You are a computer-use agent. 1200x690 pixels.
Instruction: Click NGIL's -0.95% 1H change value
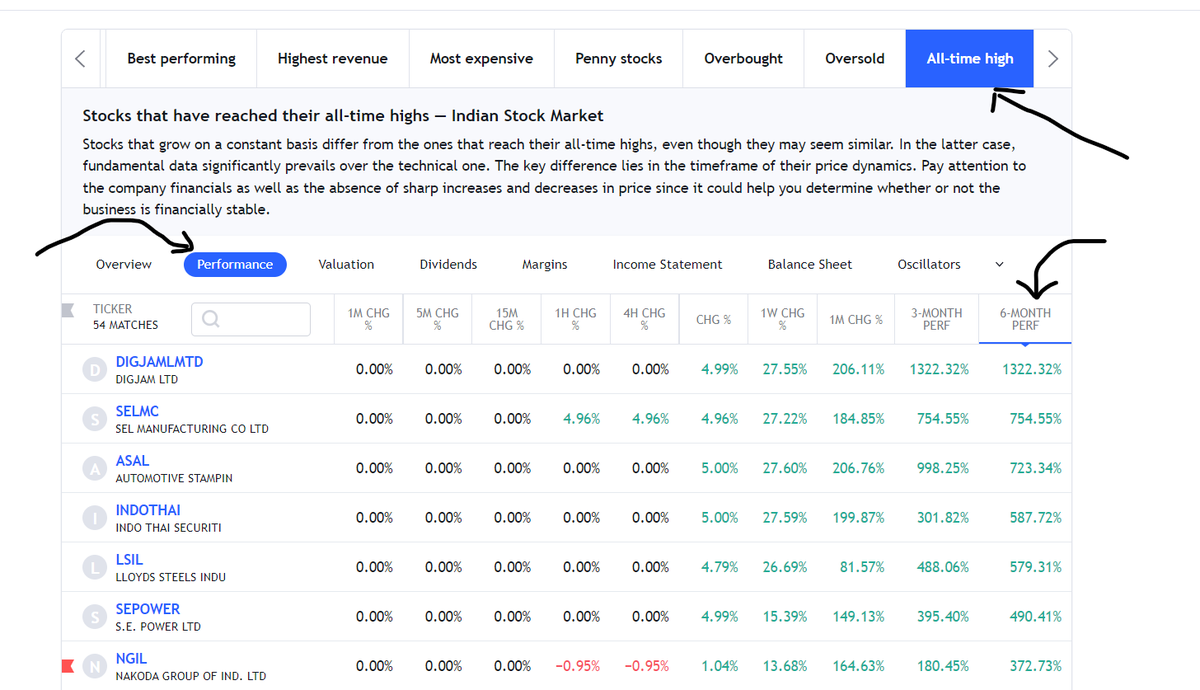578,666
